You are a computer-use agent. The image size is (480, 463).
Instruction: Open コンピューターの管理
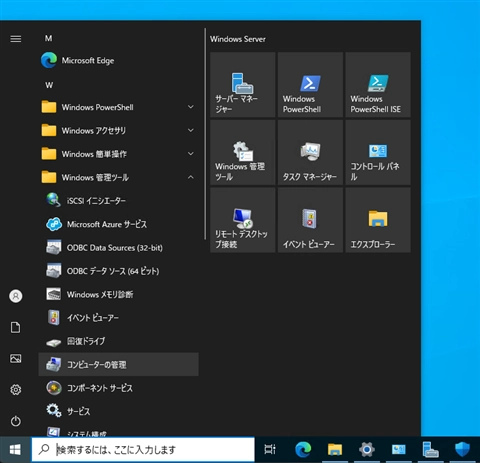tap(119, 365)
